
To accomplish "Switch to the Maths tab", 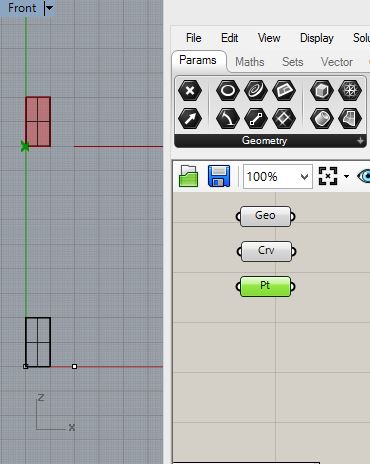I will pyautogui.click(x=250, y=62).
